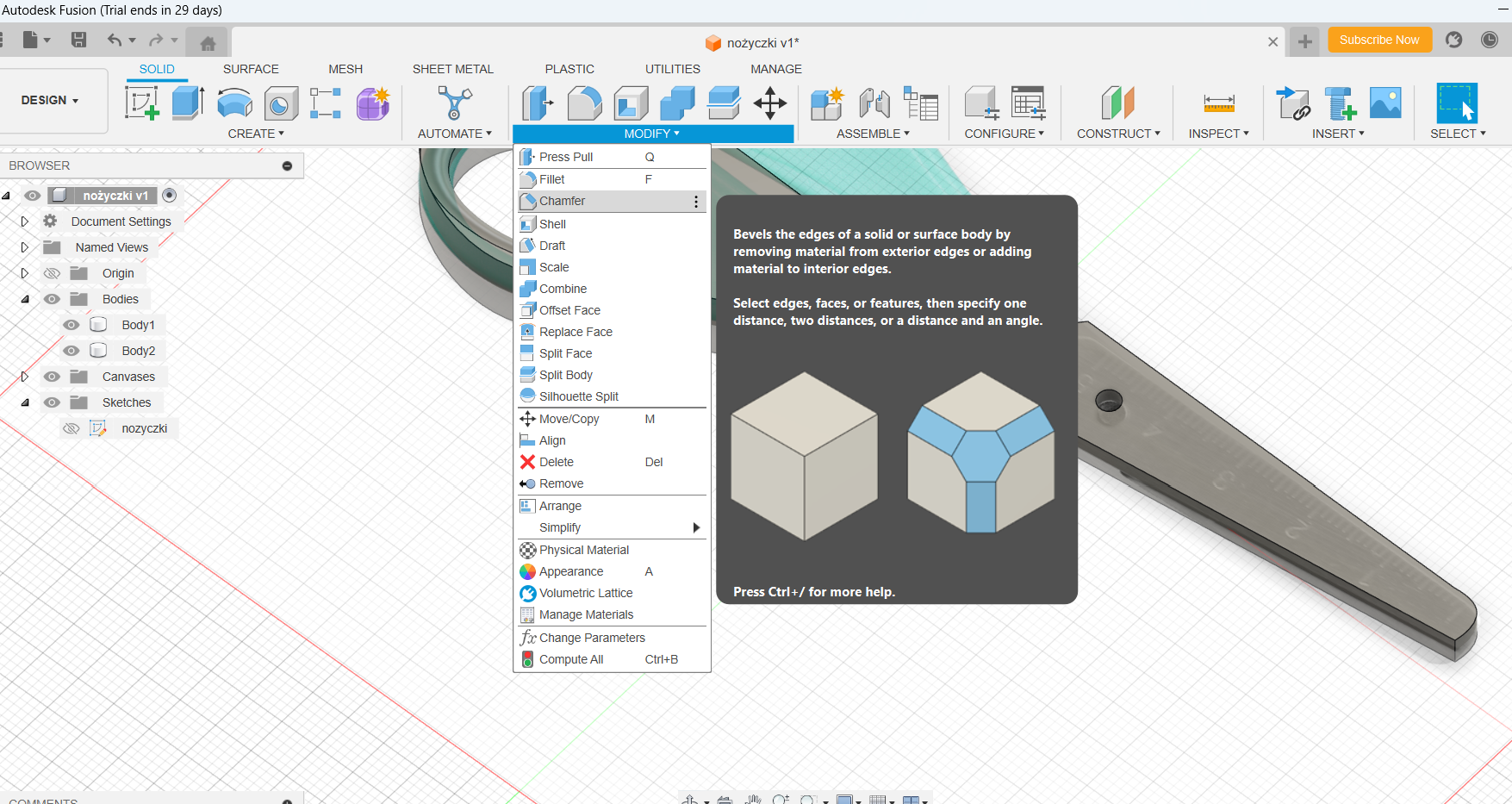
Task: Open the DESIGN workspace dropdown
Action: pyautogui.click(x=50, y=100)
